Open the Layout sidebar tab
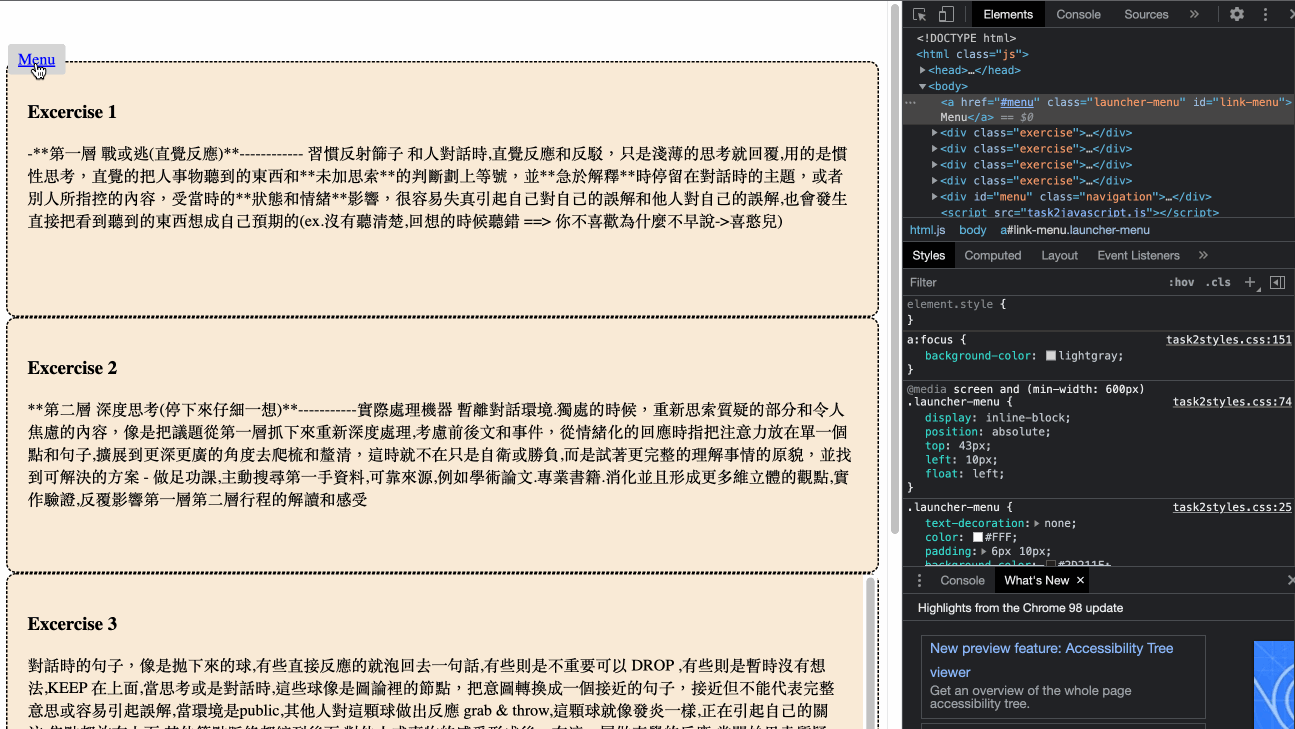The height and width of the screenshot is (729, 1295). click(1059, 255)
